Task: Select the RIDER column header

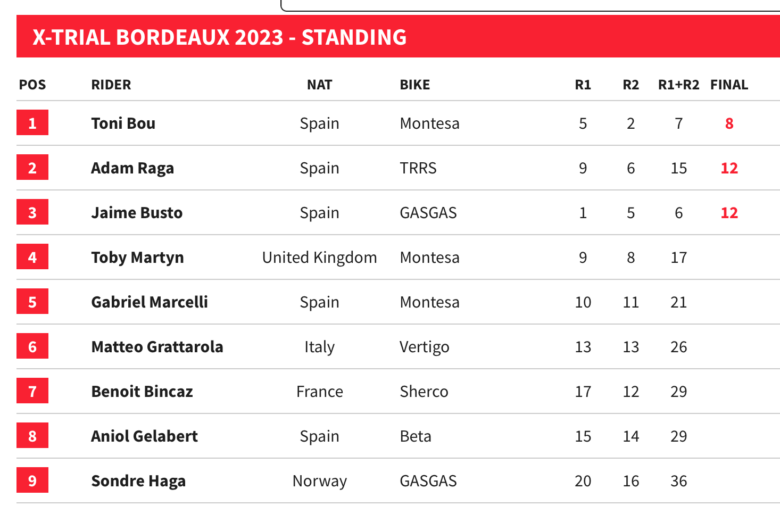Action: (x=111, y=85)
